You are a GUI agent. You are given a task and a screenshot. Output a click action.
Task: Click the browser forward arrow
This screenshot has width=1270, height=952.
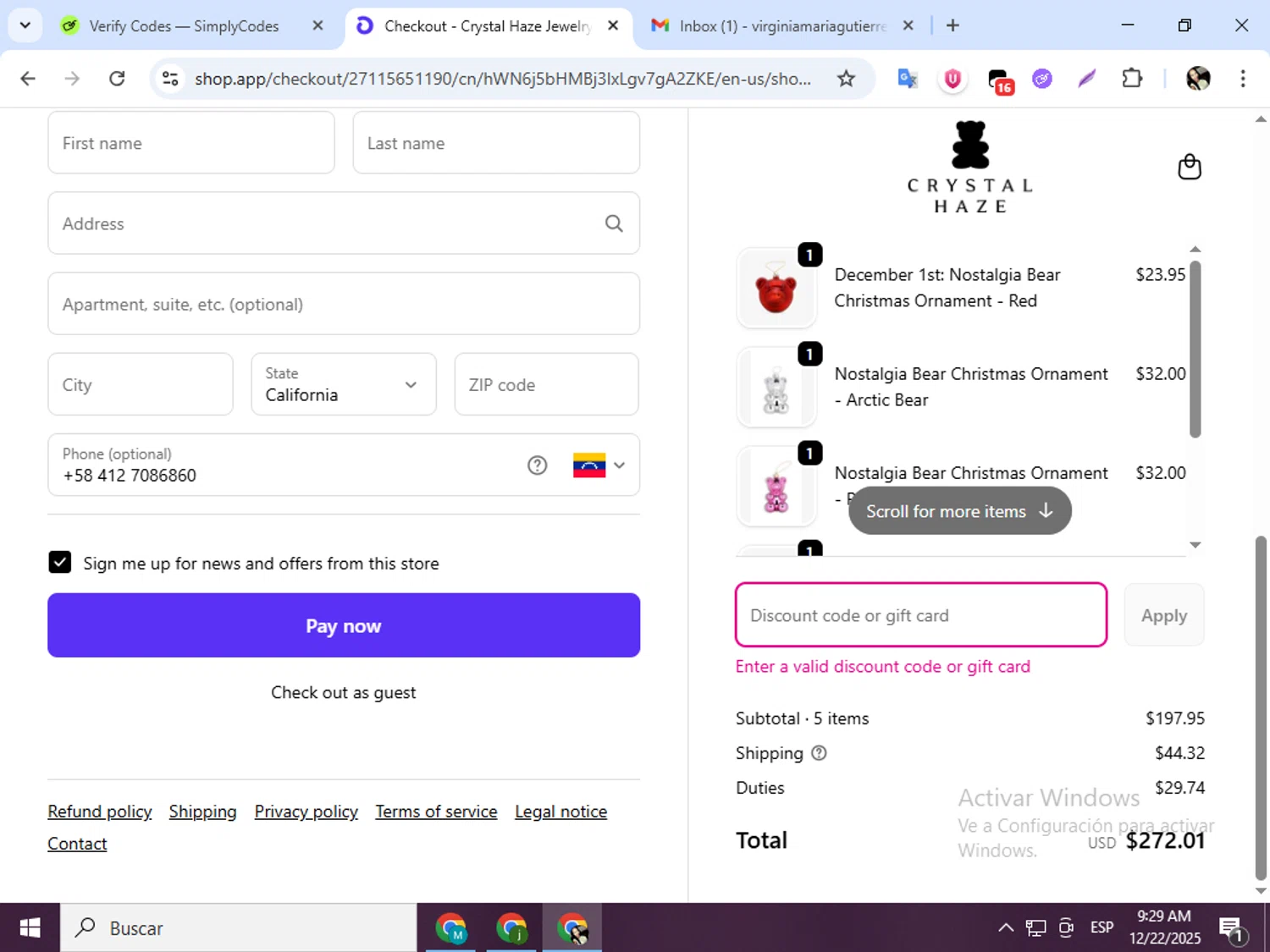(x=72, y=79)
